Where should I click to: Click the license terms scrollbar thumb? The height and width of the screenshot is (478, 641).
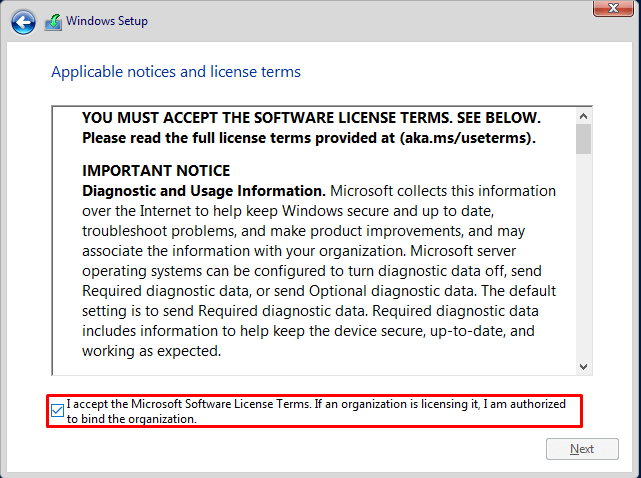[x=584, y=138]
